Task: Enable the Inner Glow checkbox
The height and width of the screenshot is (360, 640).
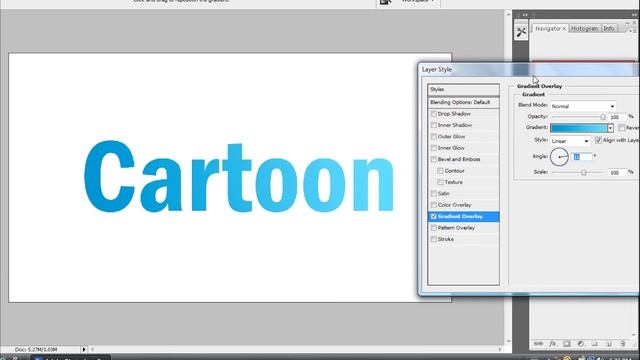Action: pos(433,148)
